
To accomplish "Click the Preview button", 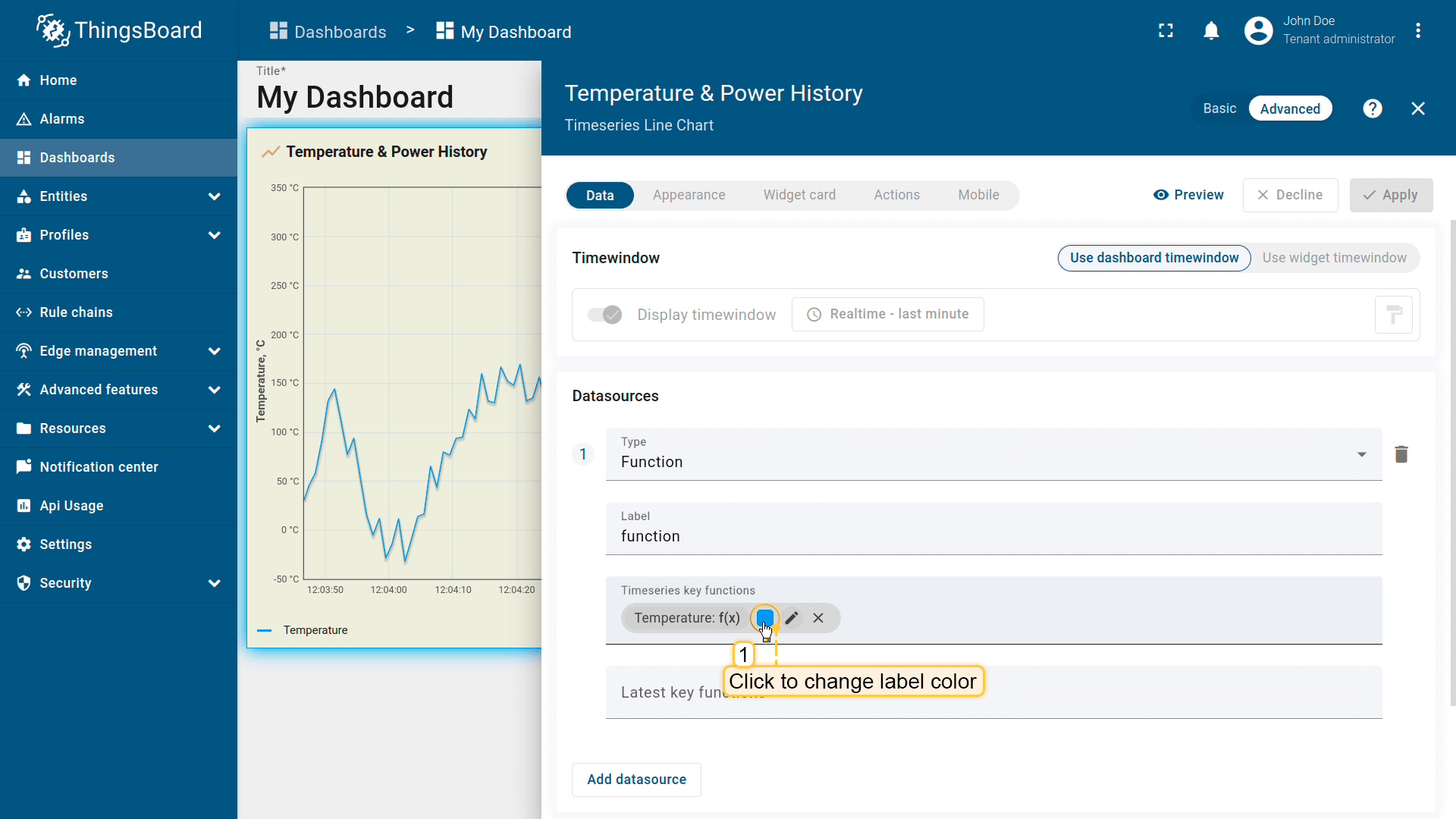I will 1188,195.
